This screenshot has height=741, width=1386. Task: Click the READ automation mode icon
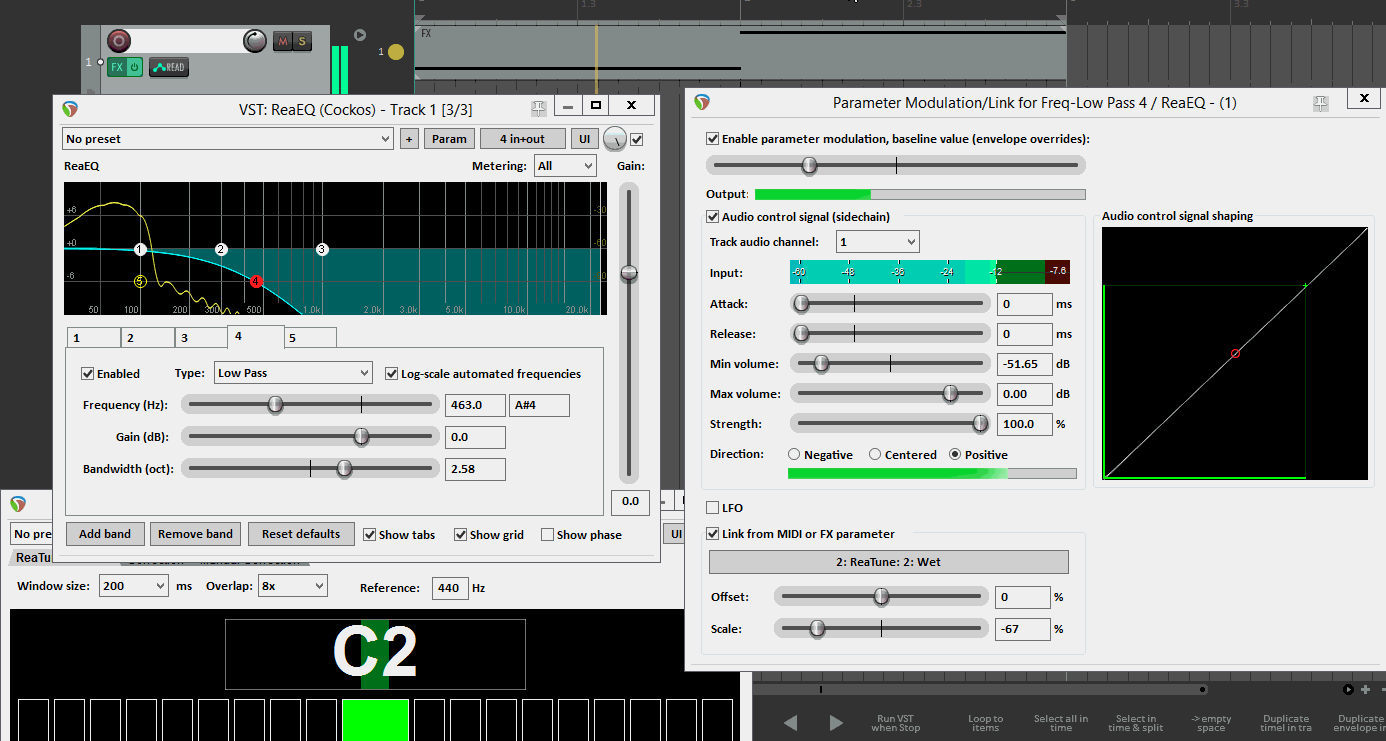(169, 68)
